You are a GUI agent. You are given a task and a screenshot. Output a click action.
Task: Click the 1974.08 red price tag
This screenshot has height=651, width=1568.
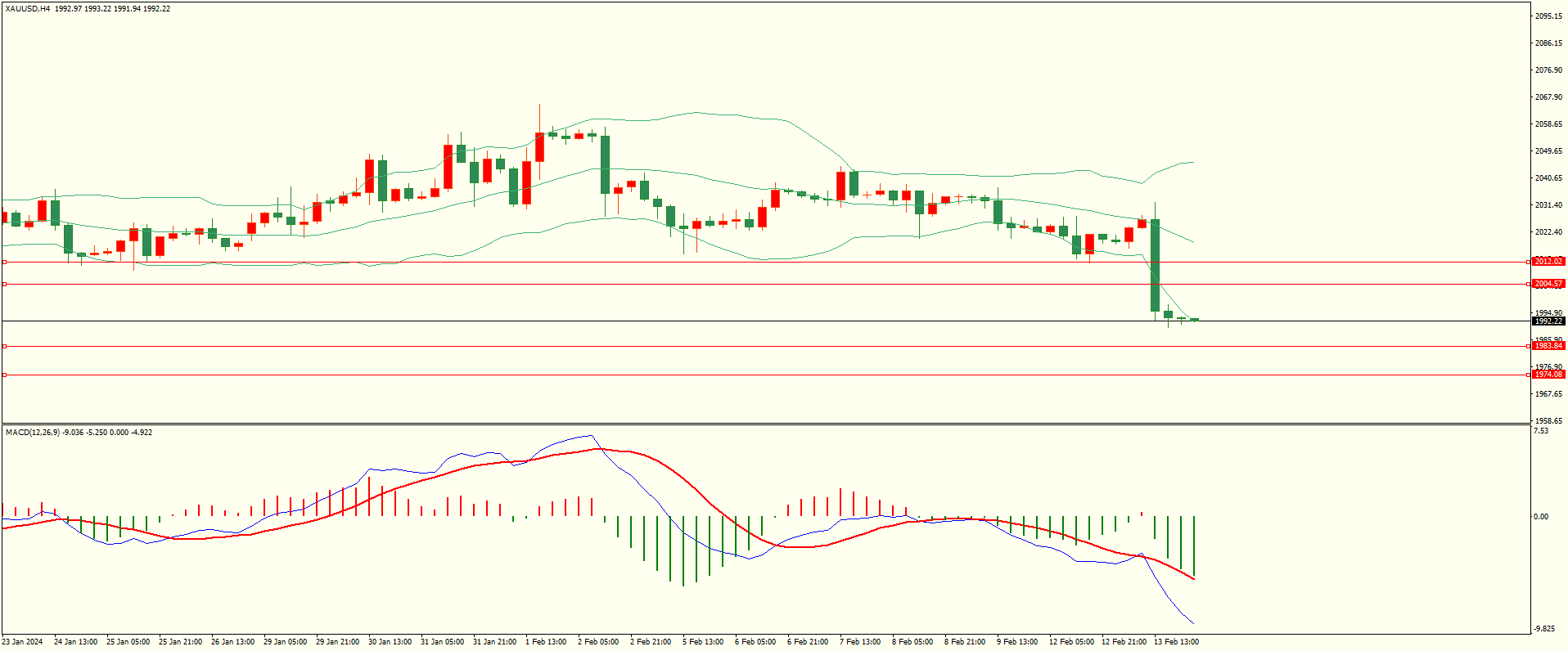coord(1548,375)
